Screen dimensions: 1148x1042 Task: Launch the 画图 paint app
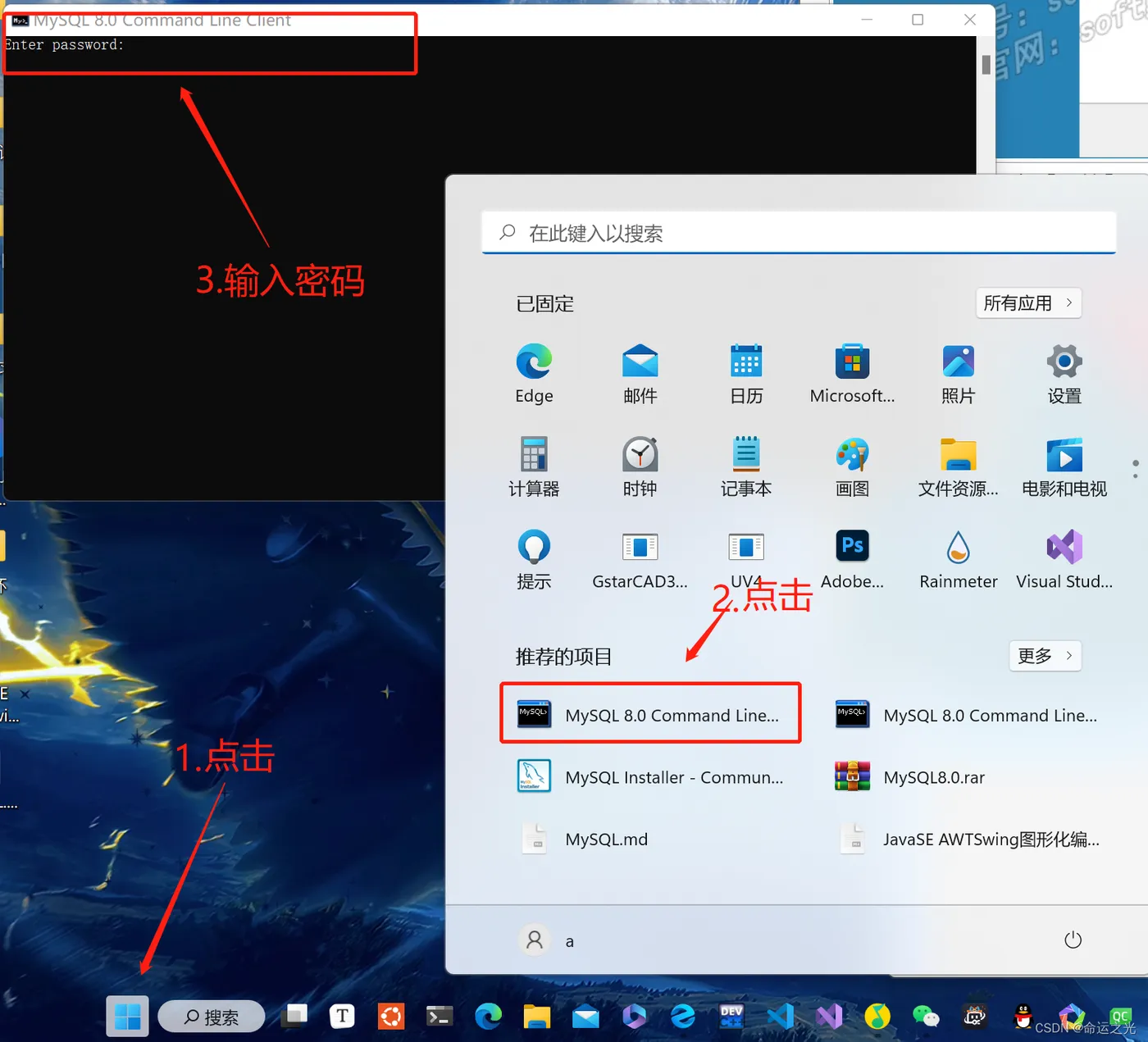(852, 466)
